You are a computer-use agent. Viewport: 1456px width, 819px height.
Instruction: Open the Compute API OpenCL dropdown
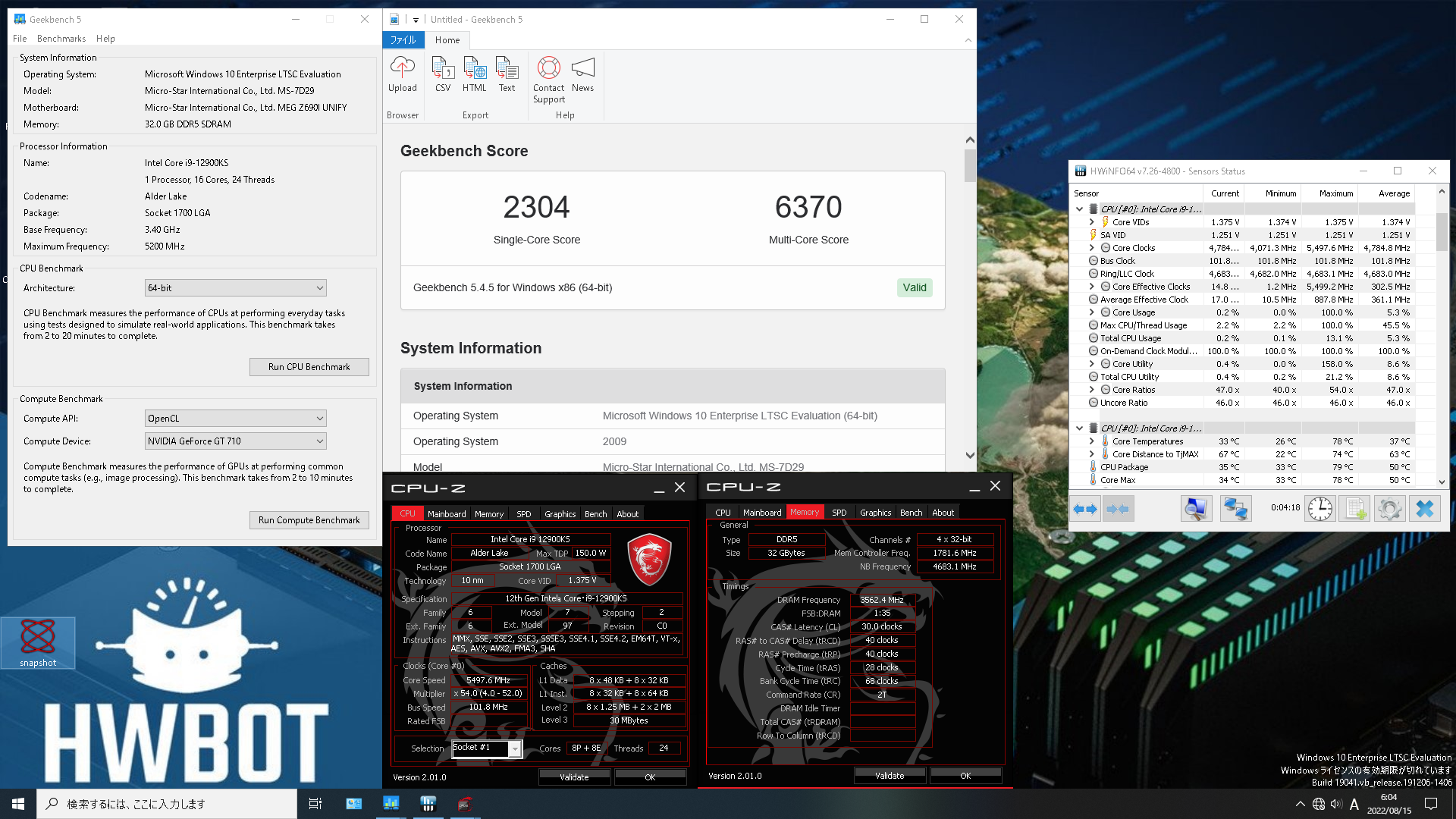236,419
